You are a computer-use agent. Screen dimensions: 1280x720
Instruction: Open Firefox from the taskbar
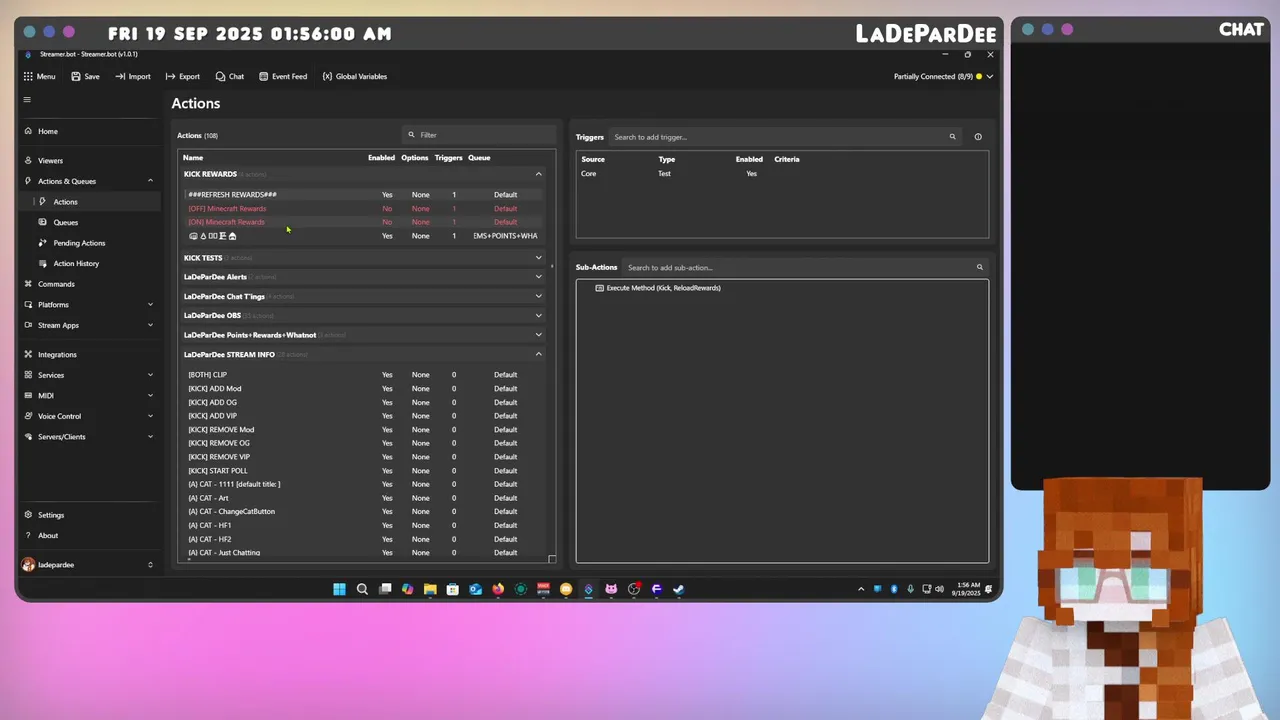[x=498, y=589]
